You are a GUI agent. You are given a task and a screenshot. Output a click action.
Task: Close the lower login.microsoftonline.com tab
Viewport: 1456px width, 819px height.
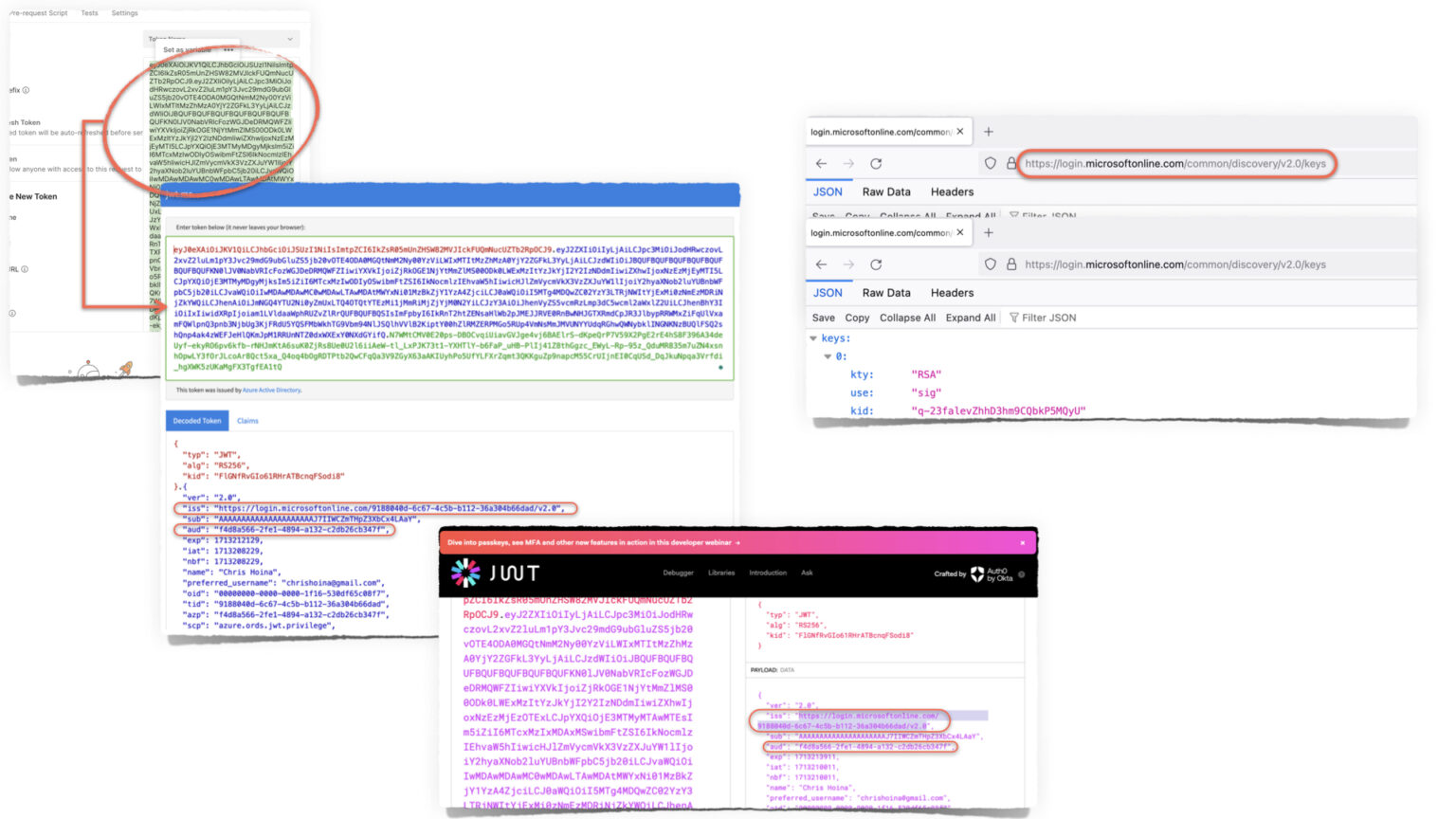click(x=960, y=232)
